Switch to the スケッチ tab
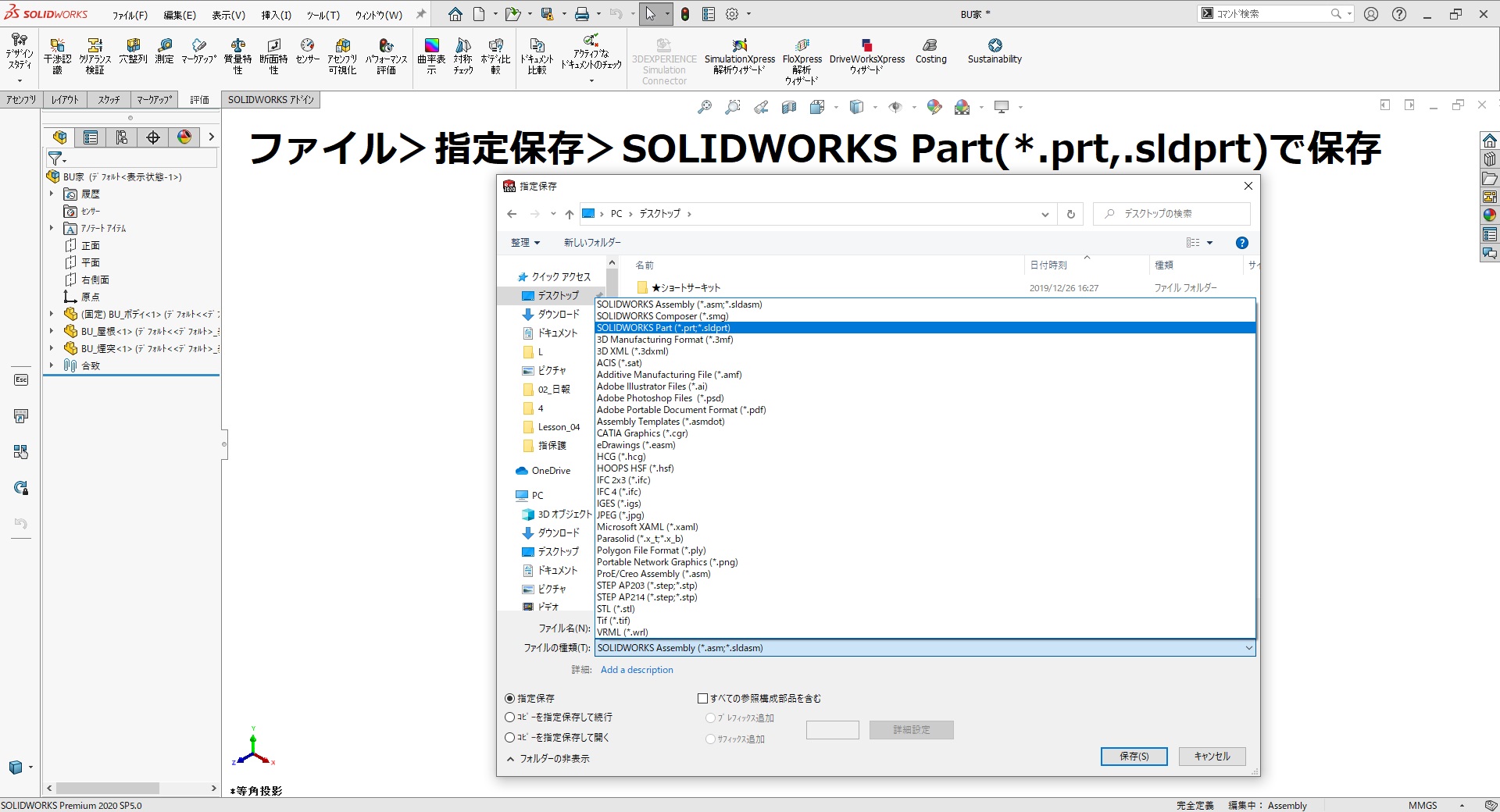Image resolution: width=1500 pixels, height=812 pixels. point(109,99)
